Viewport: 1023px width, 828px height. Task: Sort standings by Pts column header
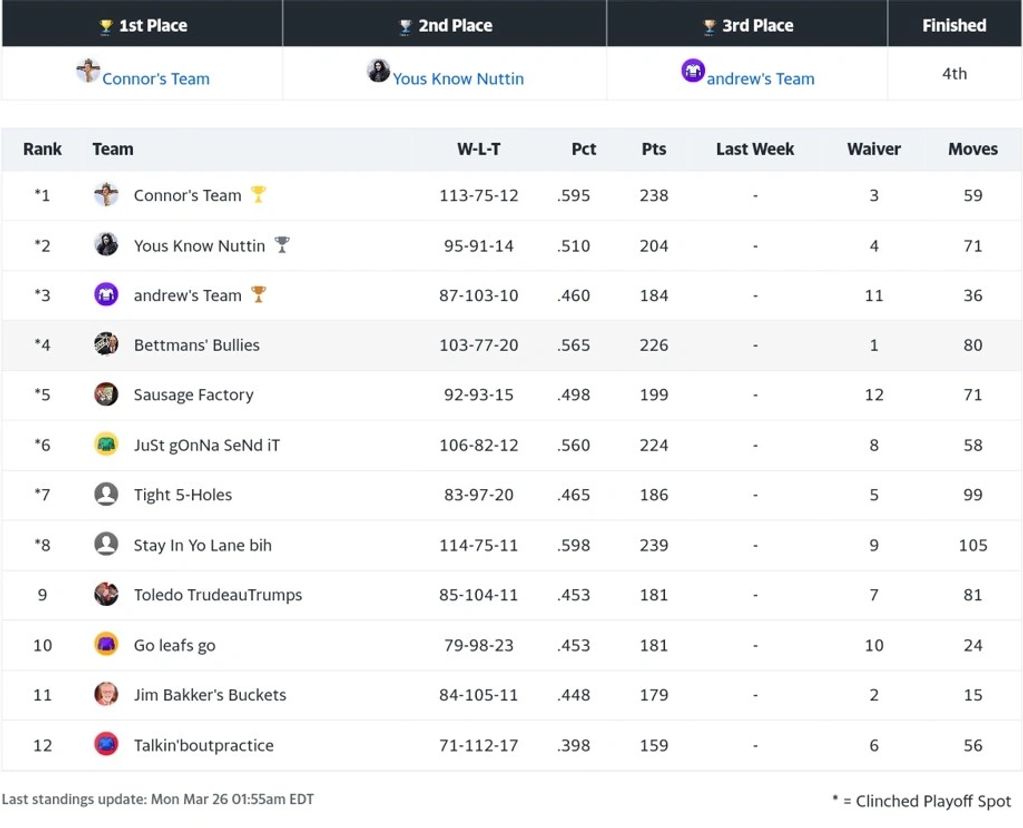[x=653, y=149]
